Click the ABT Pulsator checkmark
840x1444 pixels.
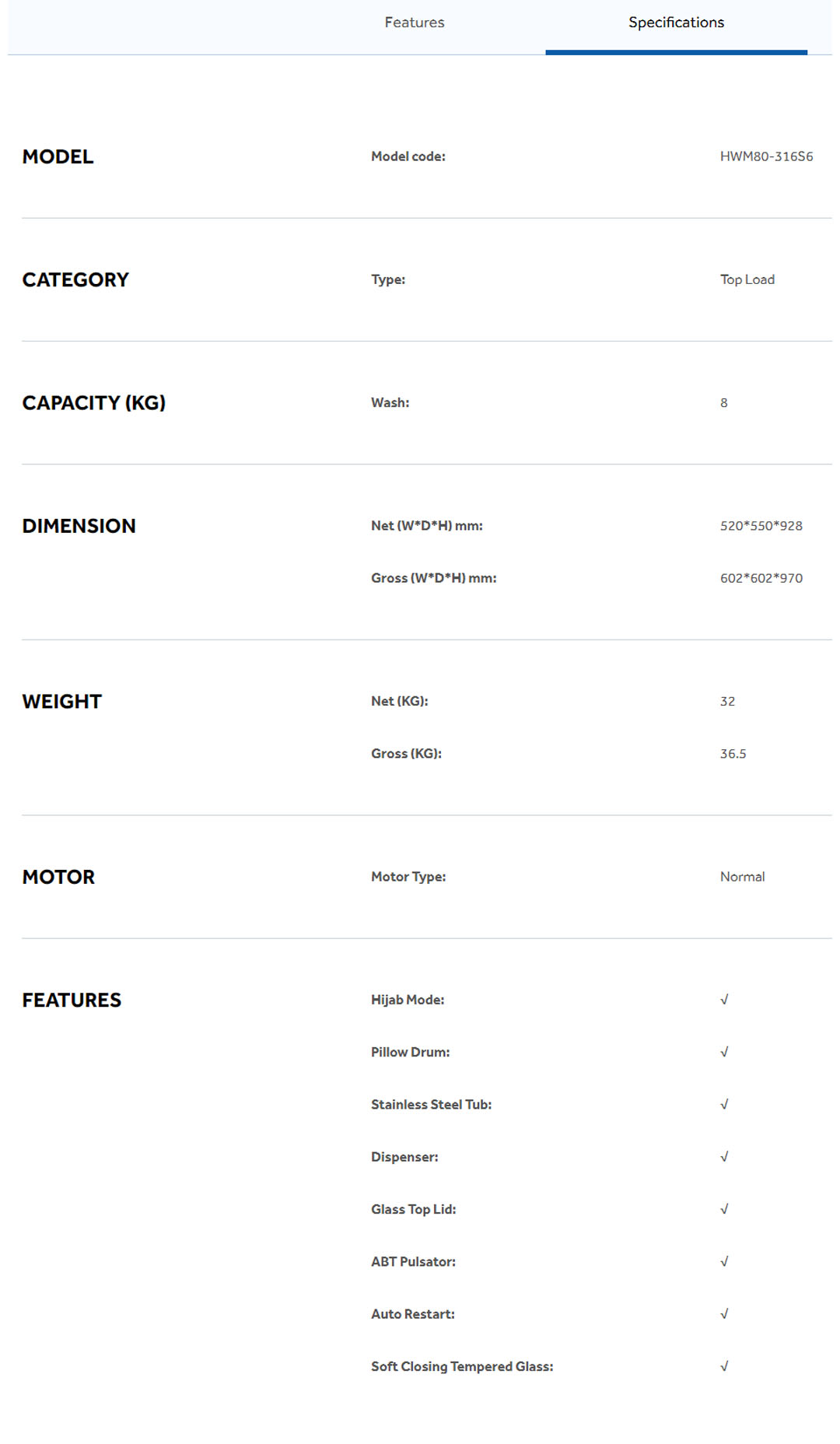tap(724, 1261)
